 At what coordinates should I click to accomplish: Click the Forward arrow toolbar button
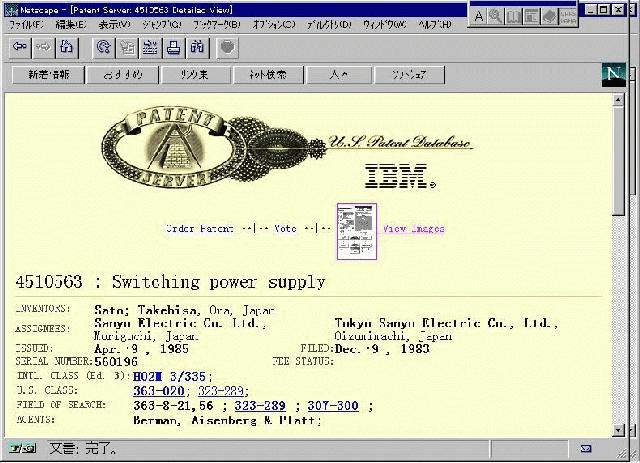[43, 46]
